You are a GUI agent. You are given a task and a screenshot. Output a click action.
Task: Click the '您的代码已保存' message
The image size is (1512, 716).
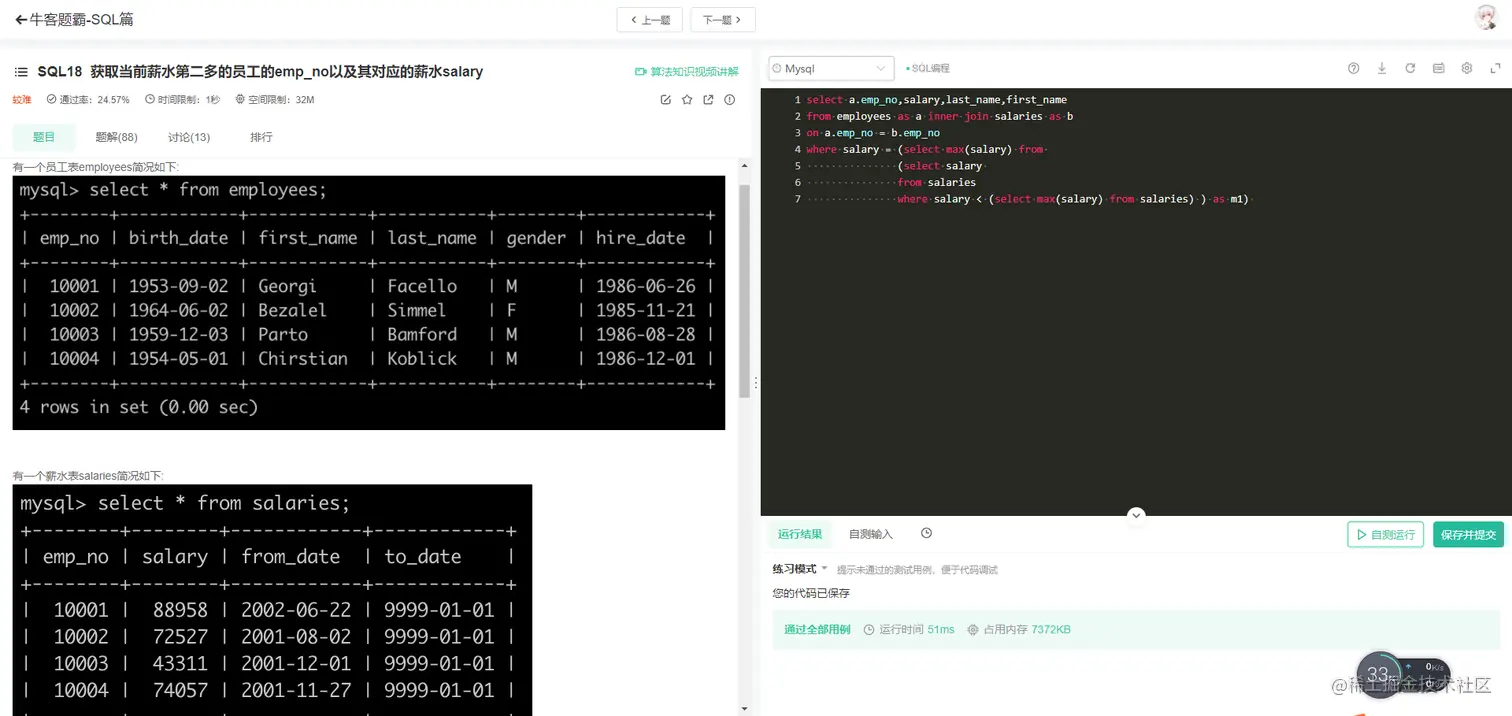[x=811, y=593]
